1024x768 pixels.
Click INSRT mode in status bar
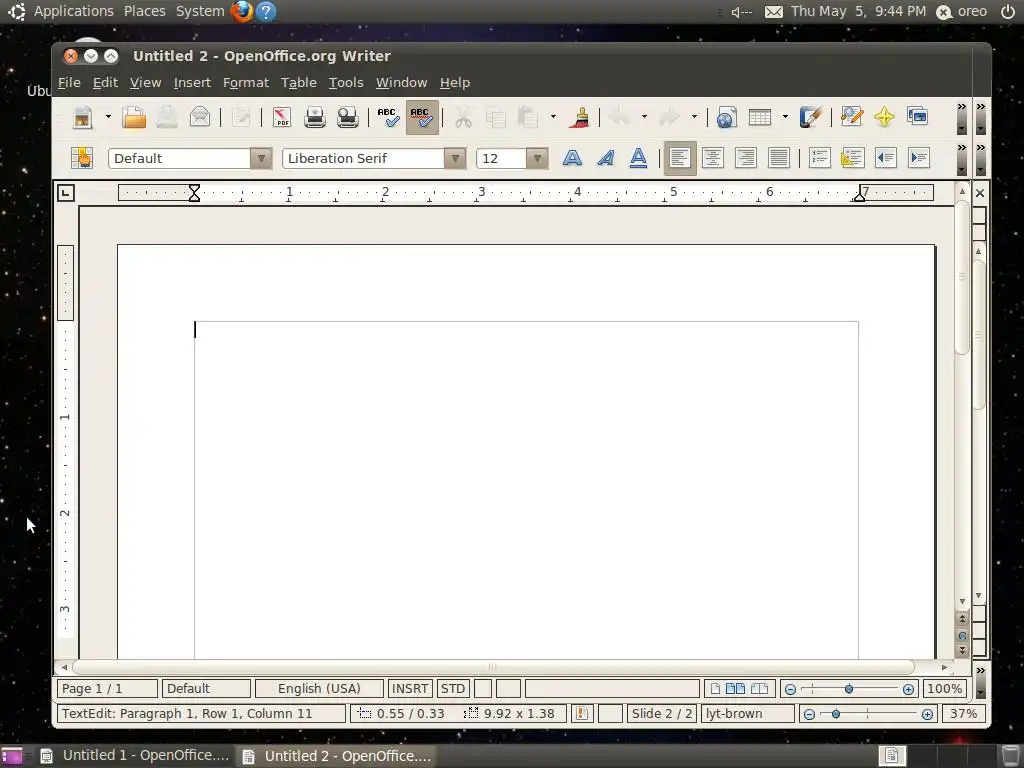(410, 688)
